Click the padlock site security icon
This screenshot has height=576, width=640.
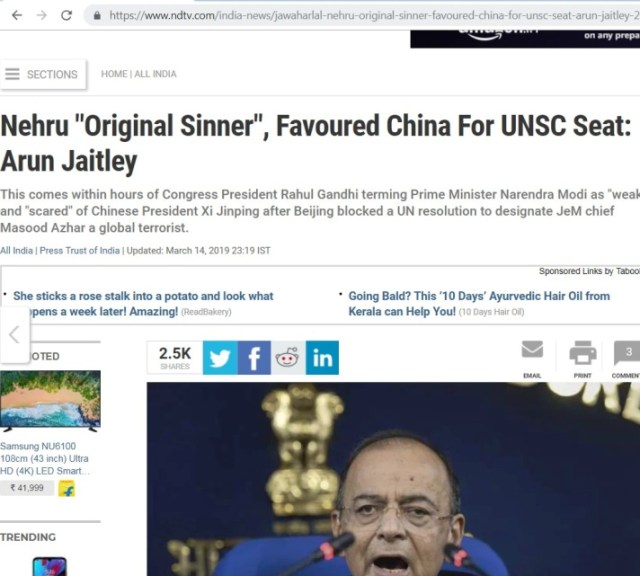[97, 16]
